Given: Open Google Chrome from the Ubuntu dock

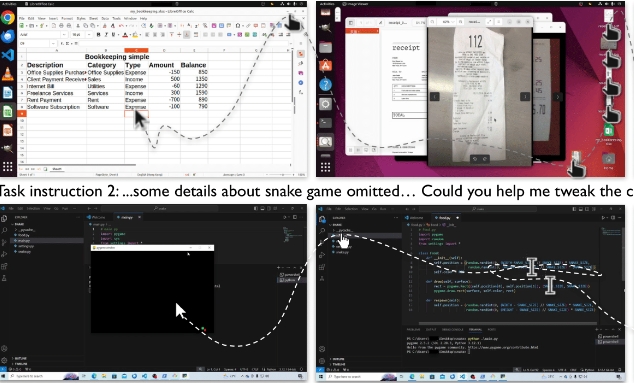Looking at the screenshot, I should [8, 17].
